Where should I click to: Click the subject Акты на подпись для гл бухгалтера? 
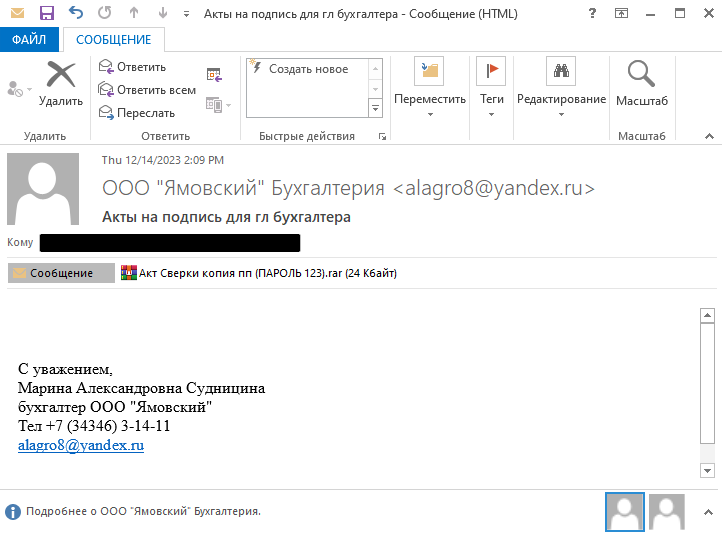click(226, 217)
